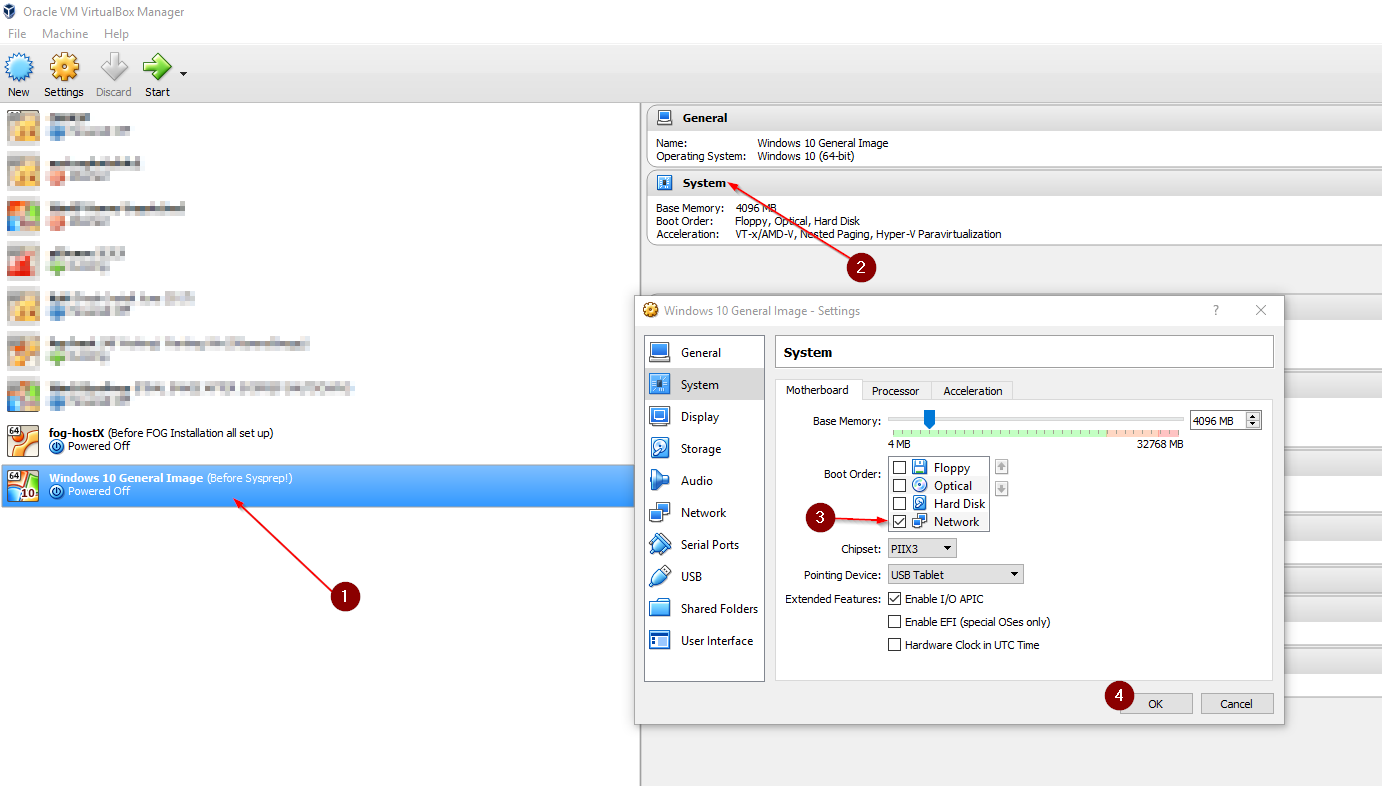Click the Base Memory slider handle
This screenshot has width=1382, height=786.
coord(929,419)
